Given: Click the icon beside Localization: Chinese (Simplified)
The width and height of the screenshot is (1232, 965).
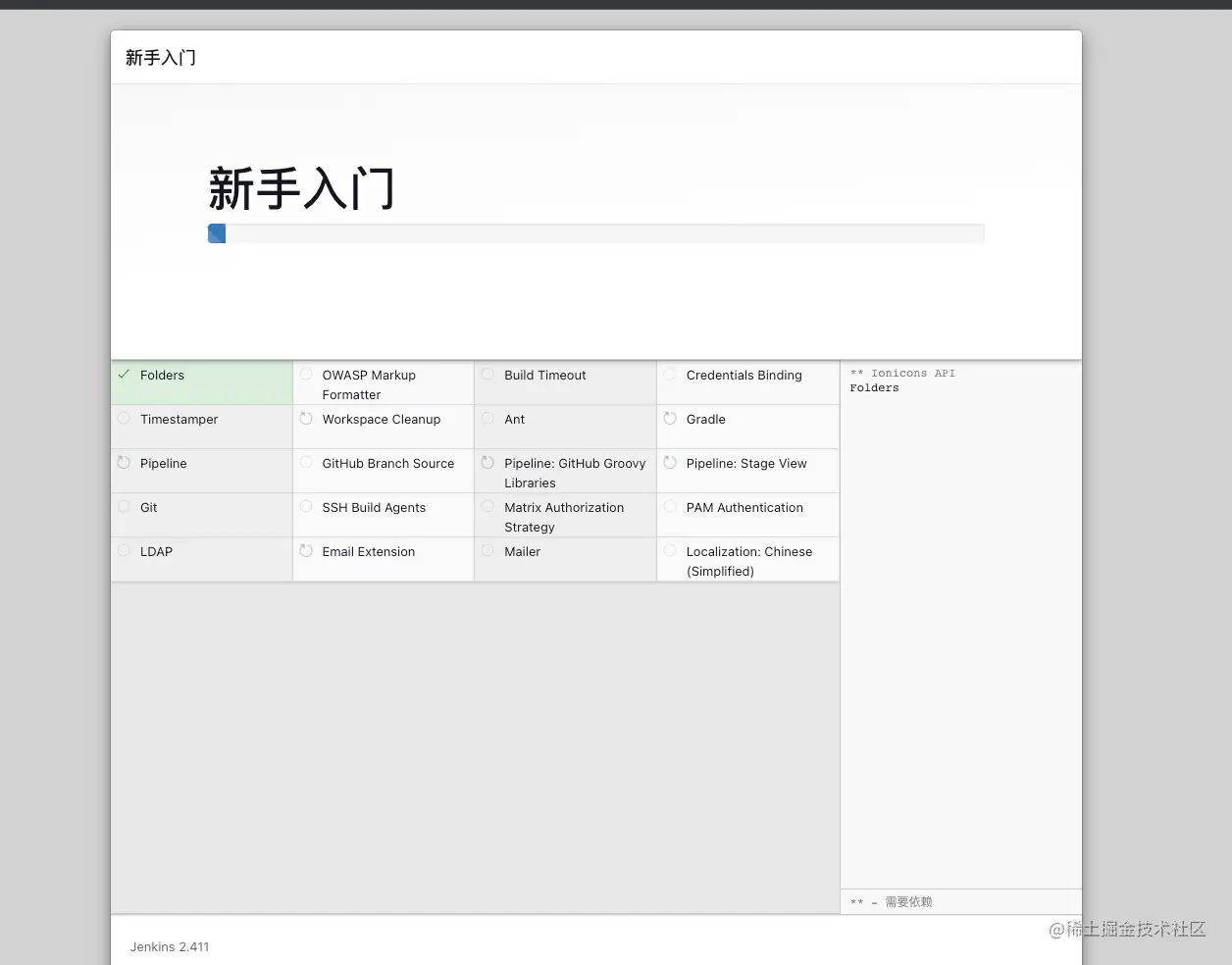Looking at the screenshot, I should coord(670,550).
